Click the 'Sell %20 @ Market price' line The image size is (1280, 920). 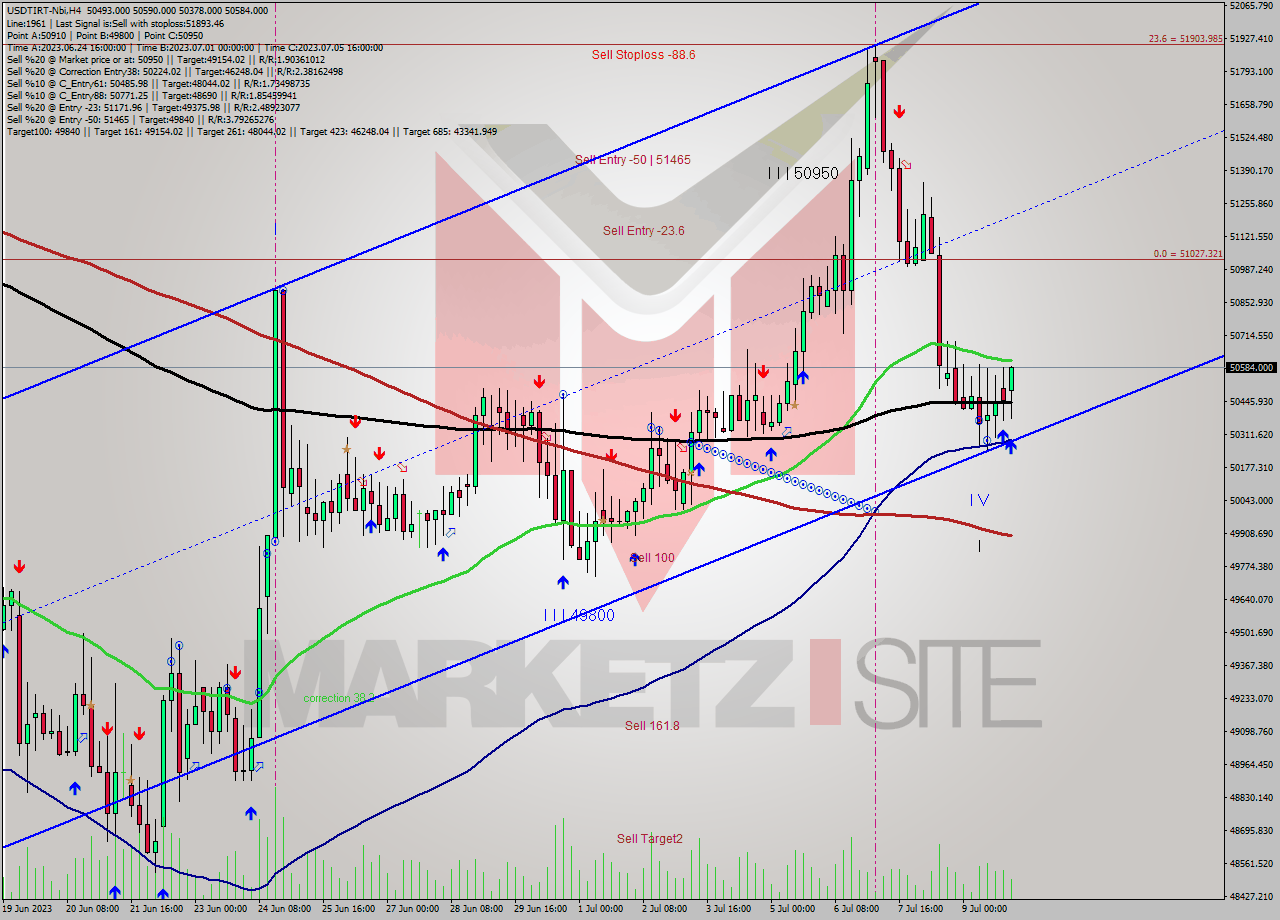tap(165, 60)
